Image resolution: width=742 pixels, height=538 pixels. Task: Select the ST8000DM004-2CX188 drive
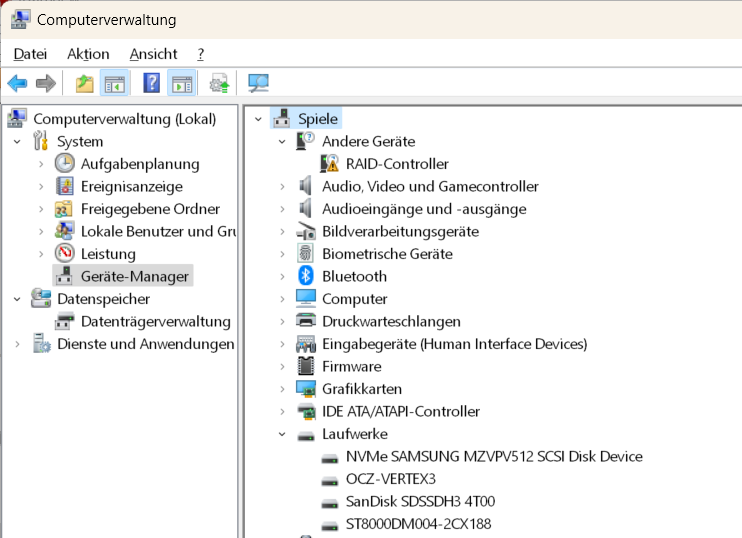point(418,524)
